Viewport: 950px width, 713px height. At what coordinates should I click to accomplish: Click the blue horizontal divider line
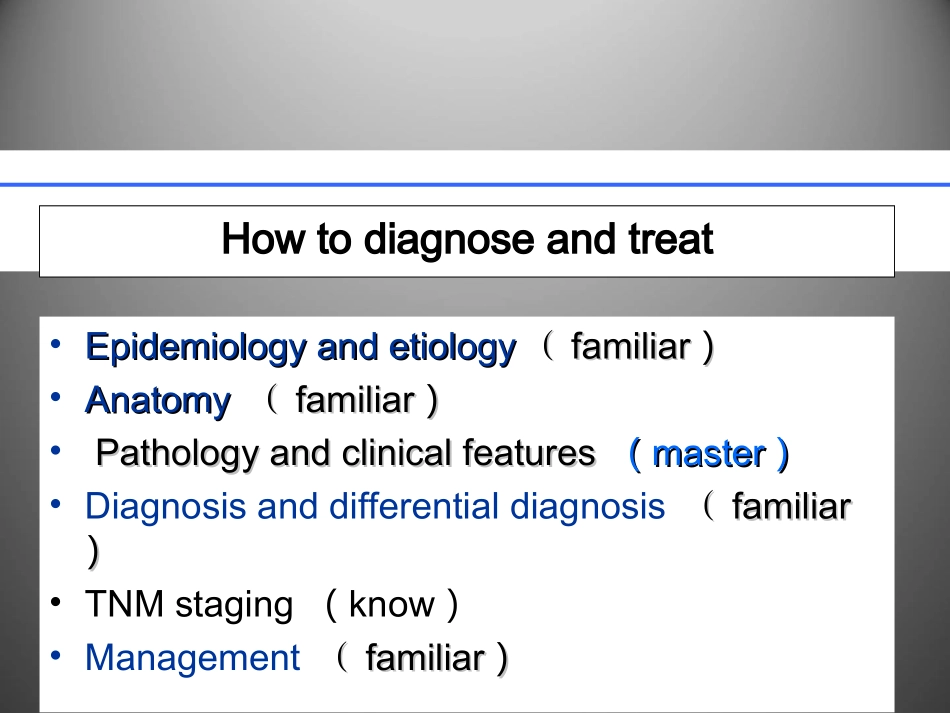(x=475, y=184)
